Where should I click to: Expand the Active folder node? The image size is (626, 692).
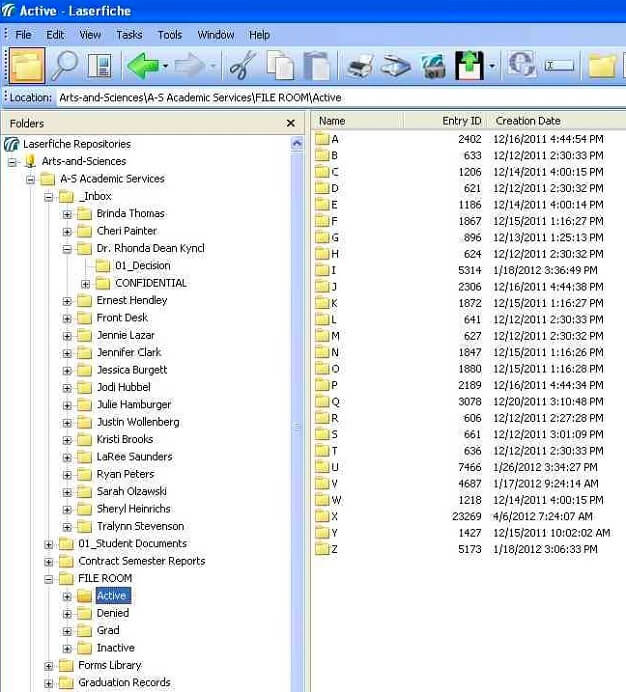pyautogui.click(x=67, y=597)
